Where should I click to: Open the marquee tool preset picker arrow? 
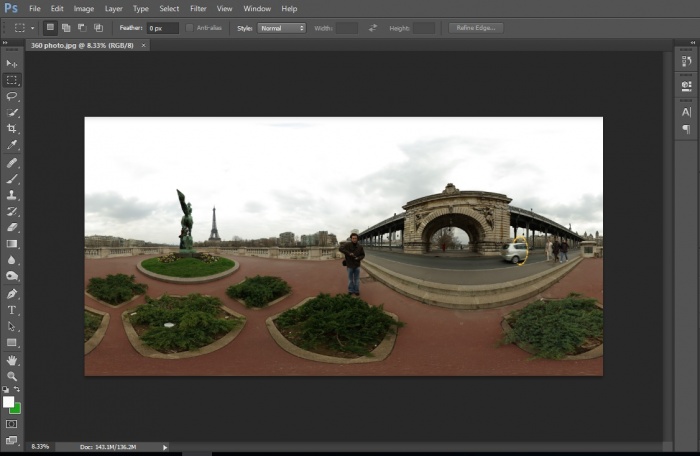(x=32, y=28)
